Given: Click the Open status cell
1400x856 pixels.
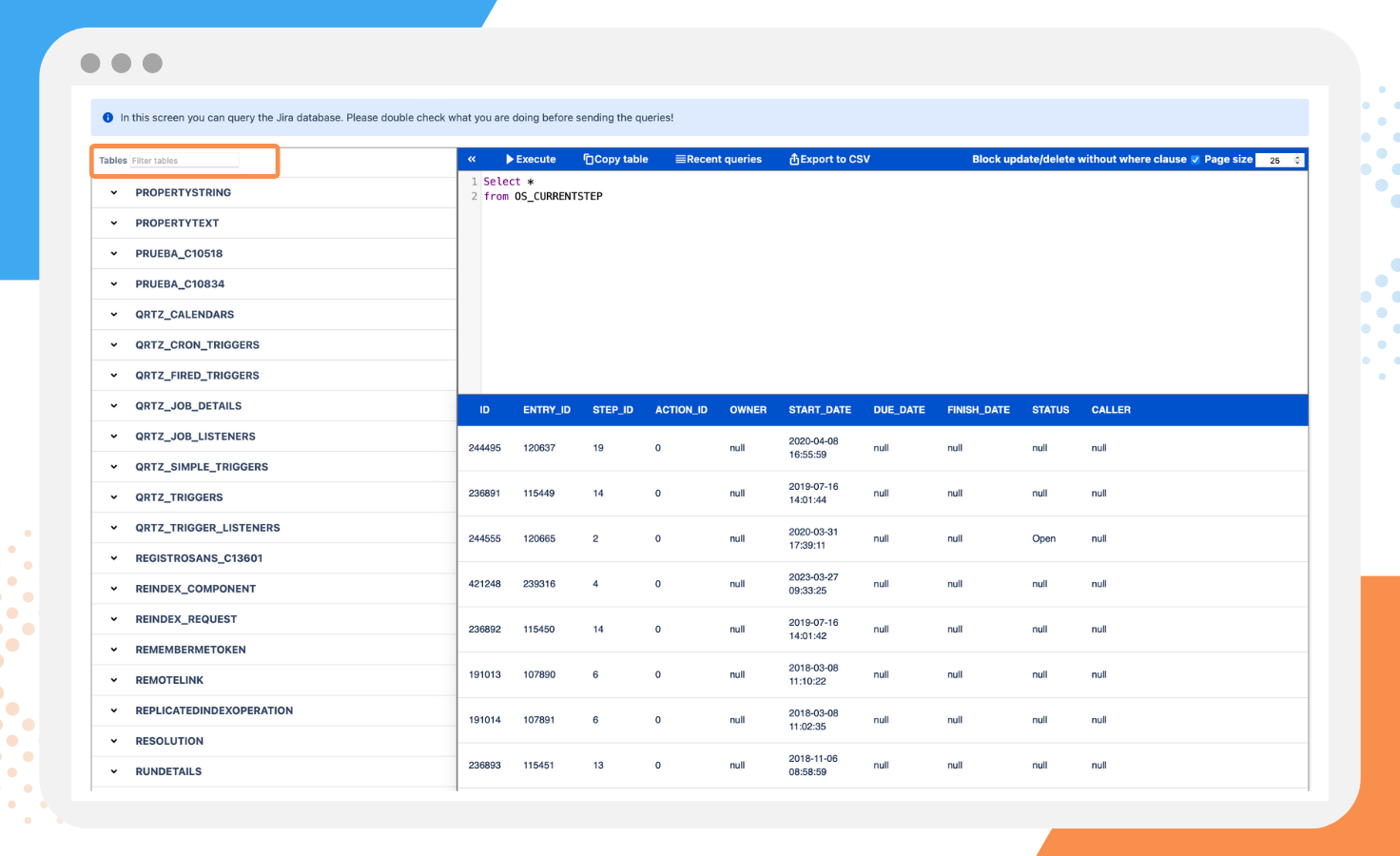Looking at the screenshot, I should click(1043, 538).
